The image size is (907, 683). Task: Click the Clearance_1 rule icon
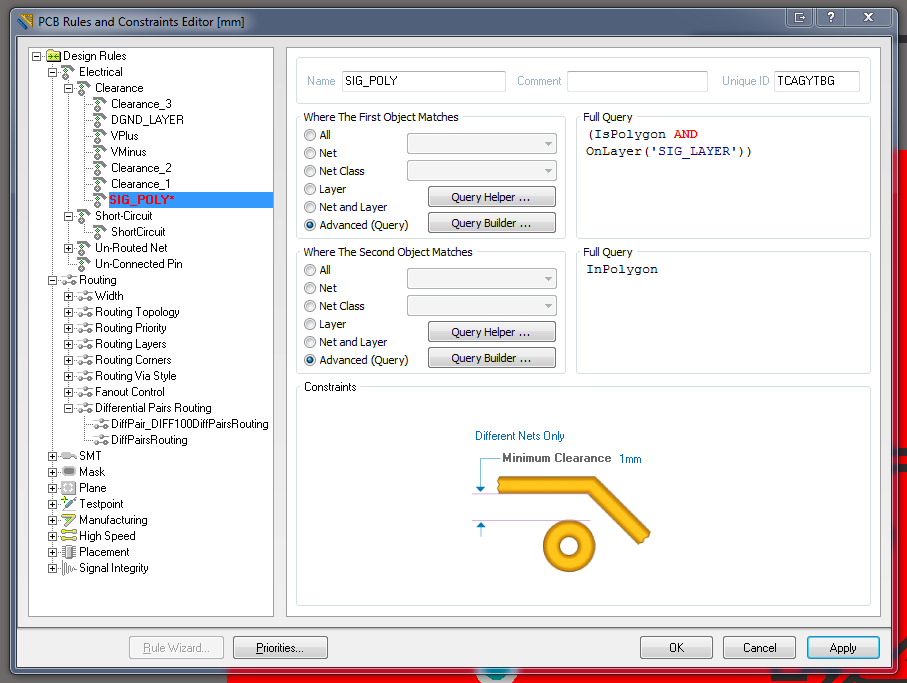[x=100, y=184]
